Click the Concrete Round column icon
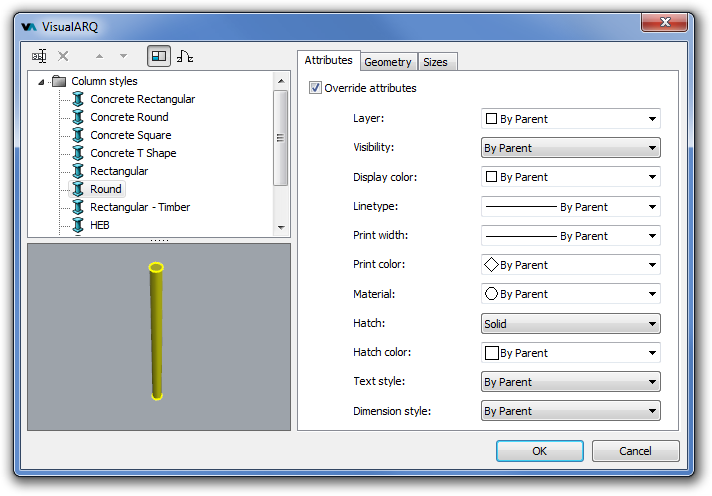 click(x=78, y=117)
